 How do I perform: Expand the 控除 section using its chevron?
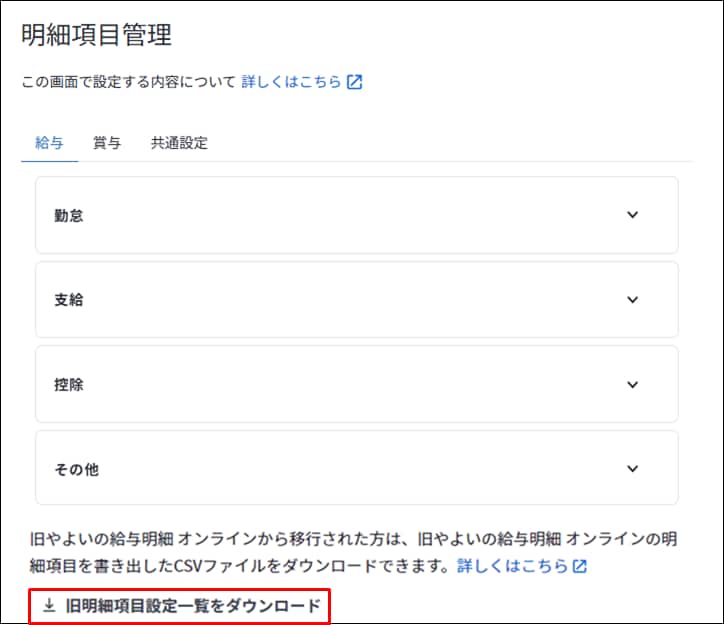pos(632,384)
